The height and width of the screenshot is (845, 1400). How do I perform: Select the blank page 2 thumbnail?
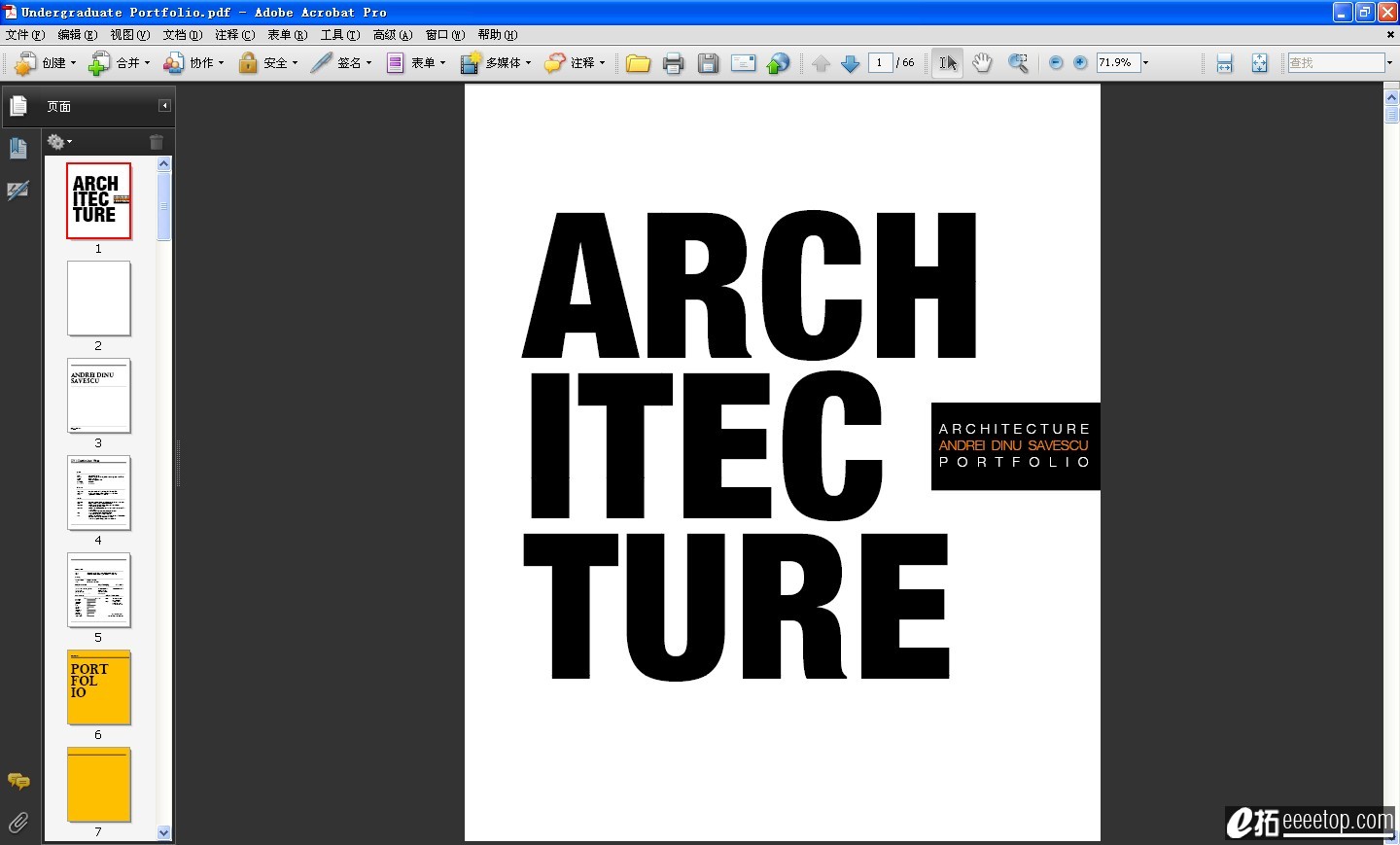click(99, 299)
